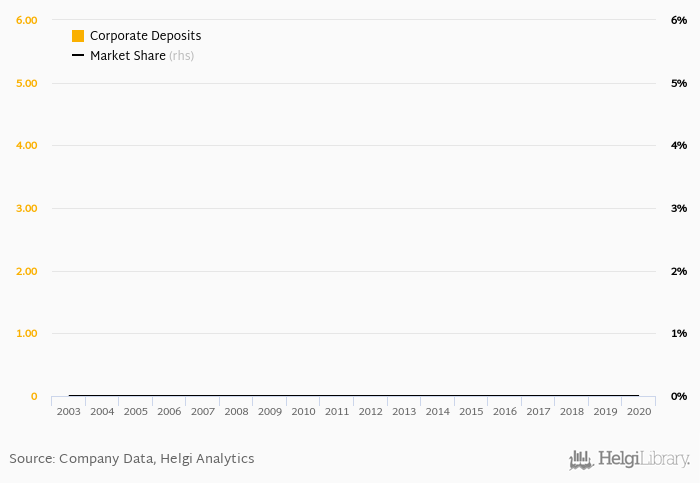Click the black Market Share line icon
Viewport: 700px width, 483px height.
[x=78, y=55]
